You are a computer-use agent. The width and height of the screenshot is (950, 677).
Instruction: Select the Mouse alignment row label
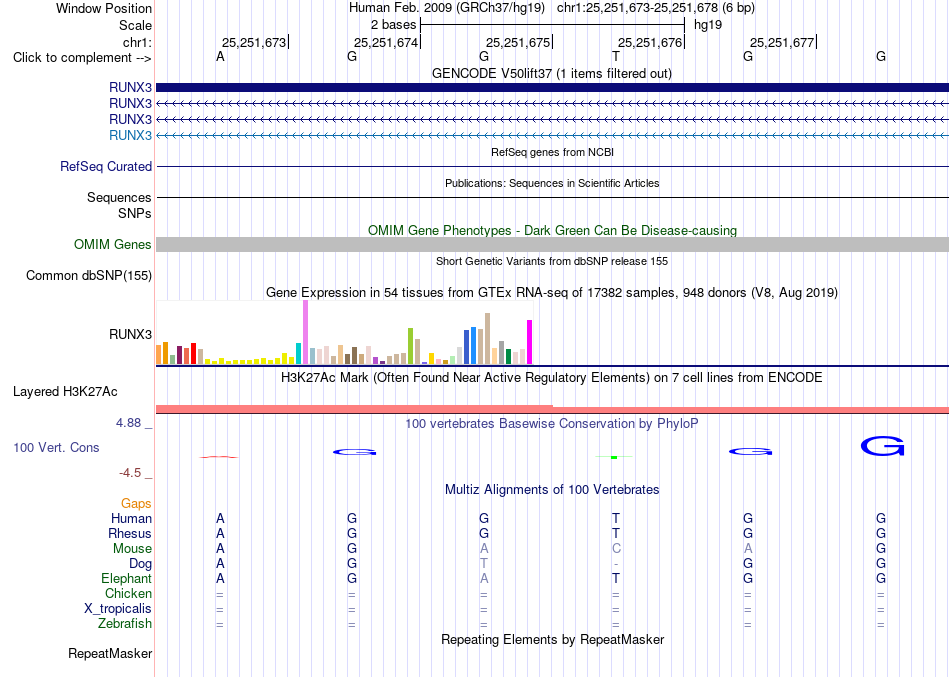point(132,549)
